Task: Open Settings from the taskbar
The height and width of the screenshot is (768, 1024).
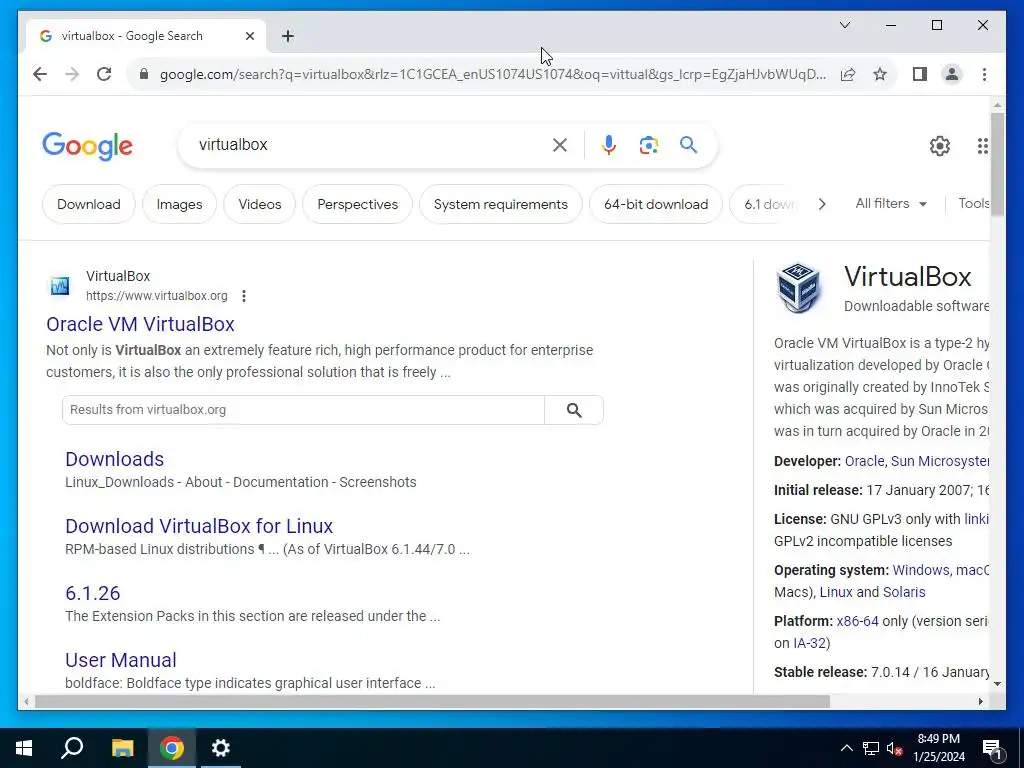Action: [x=221, y=748]
